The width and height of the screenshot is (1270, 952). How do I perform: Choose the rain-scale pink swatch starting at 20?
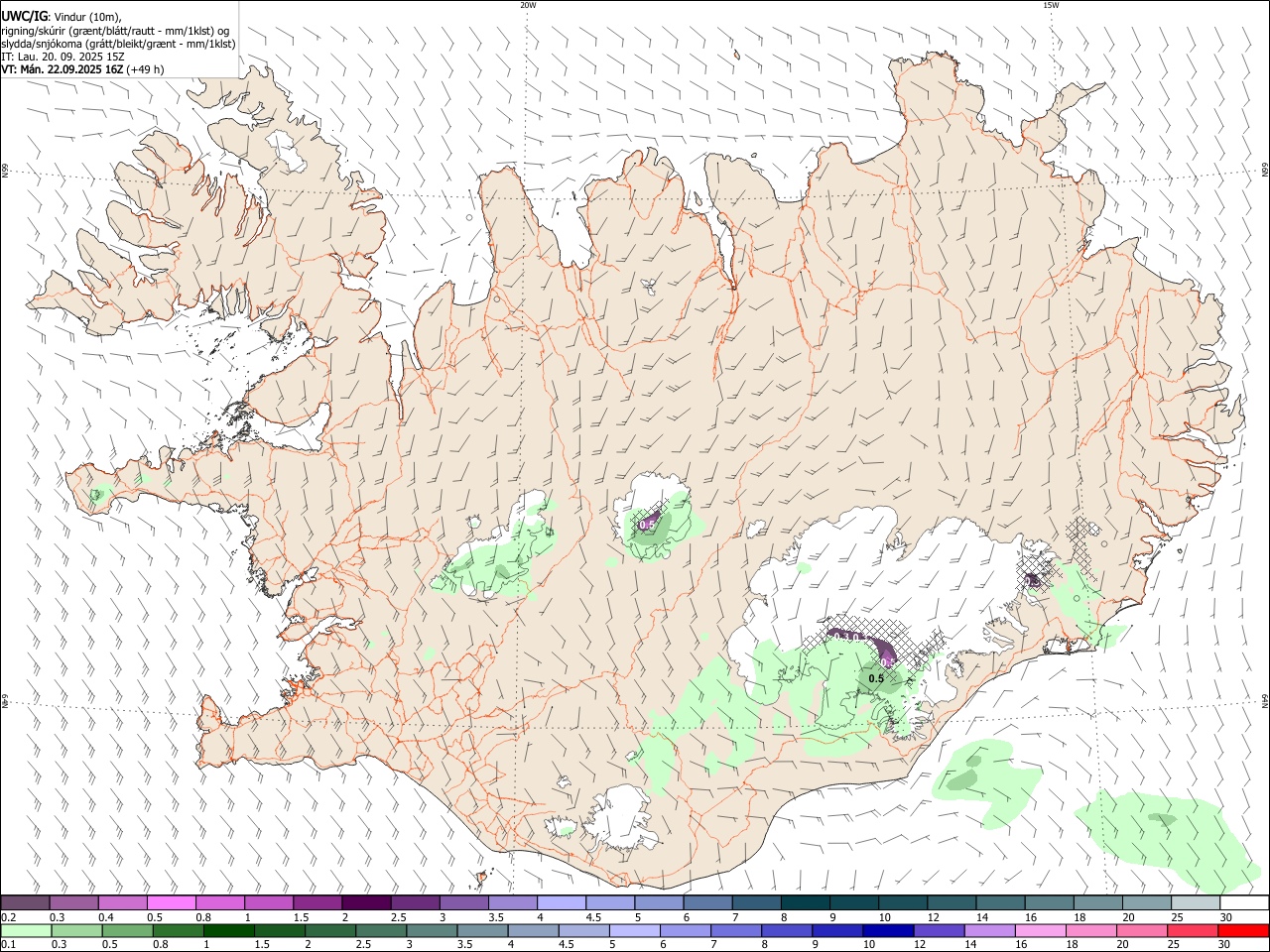point(1142,931)
